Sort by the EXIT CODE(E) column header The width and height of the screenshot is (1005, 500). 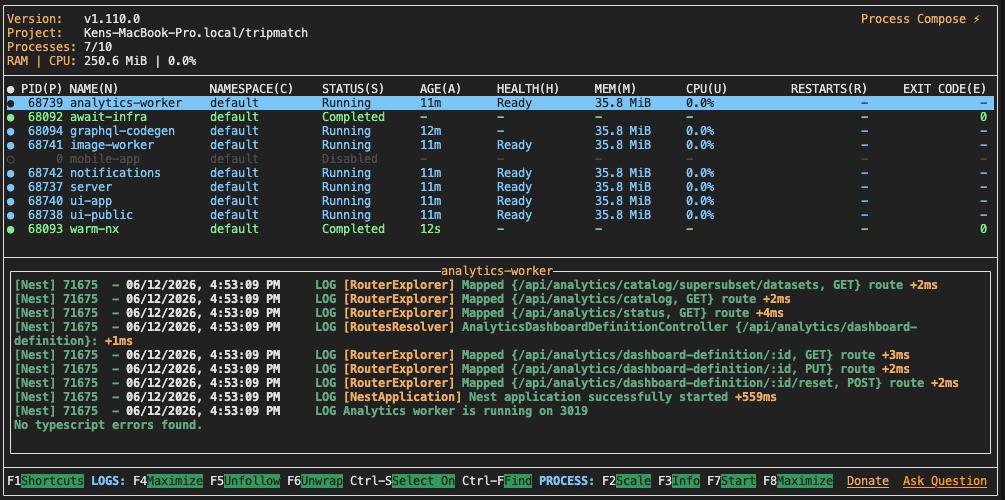945,89
